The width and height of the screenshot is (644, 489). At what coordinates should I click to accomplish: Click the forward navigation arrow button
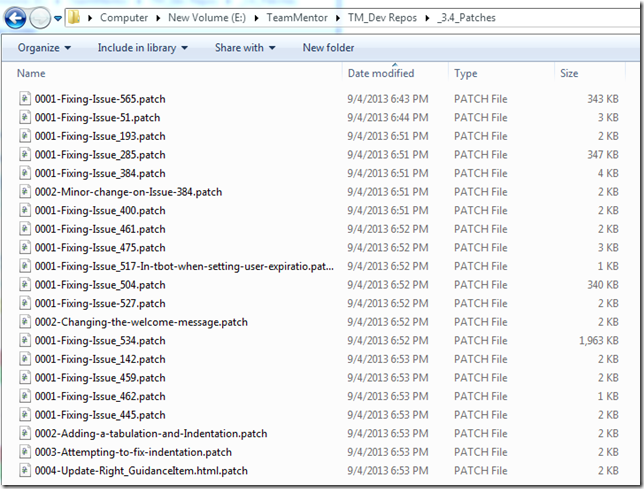[x=39, y=18]
